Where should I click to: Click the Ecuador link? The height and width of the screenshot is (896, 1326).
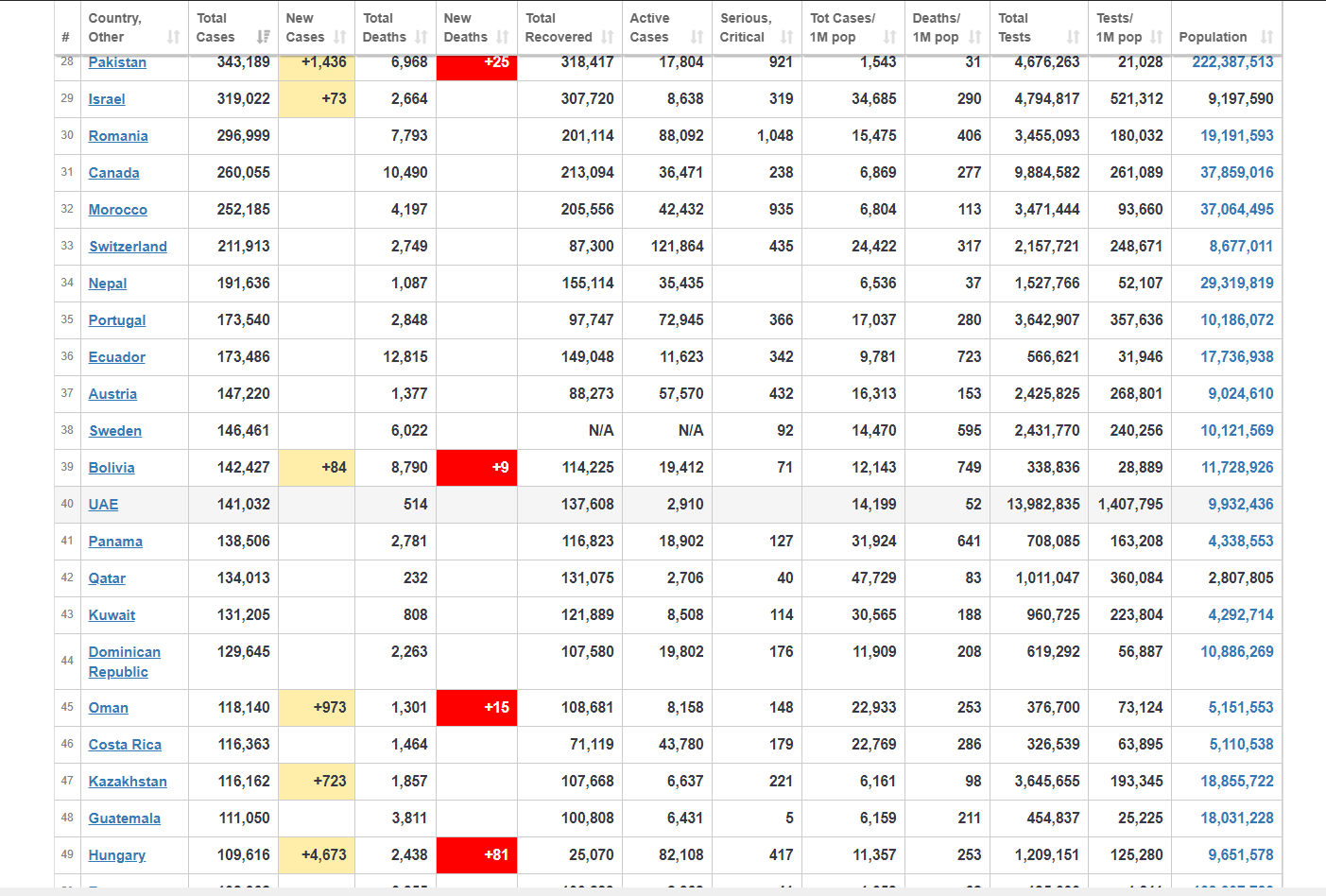[117, 357]
